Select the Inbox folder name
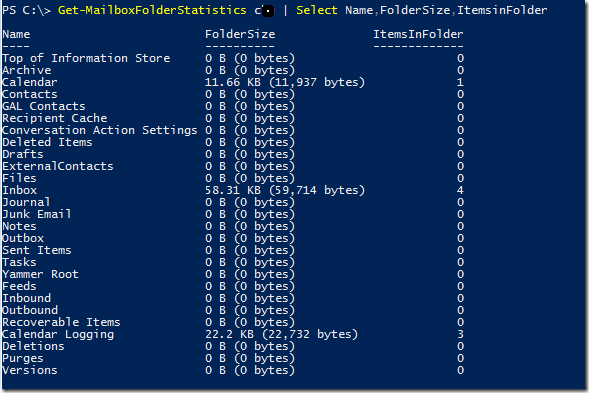589x393 pixels. [20, 190]
